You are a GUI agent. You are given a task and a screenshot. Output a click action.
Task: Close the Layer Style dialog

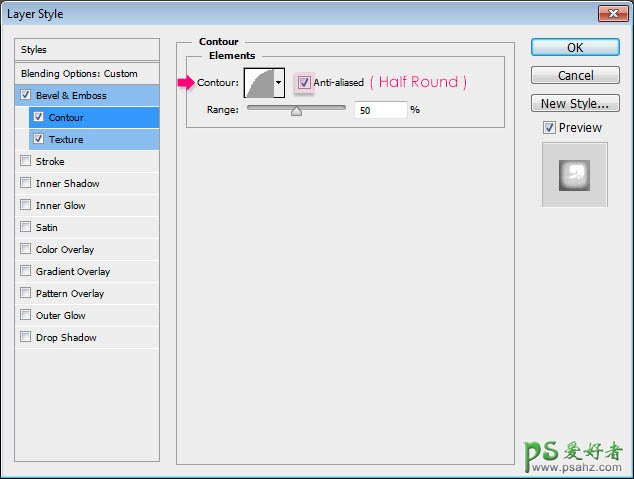pos(612,13)
